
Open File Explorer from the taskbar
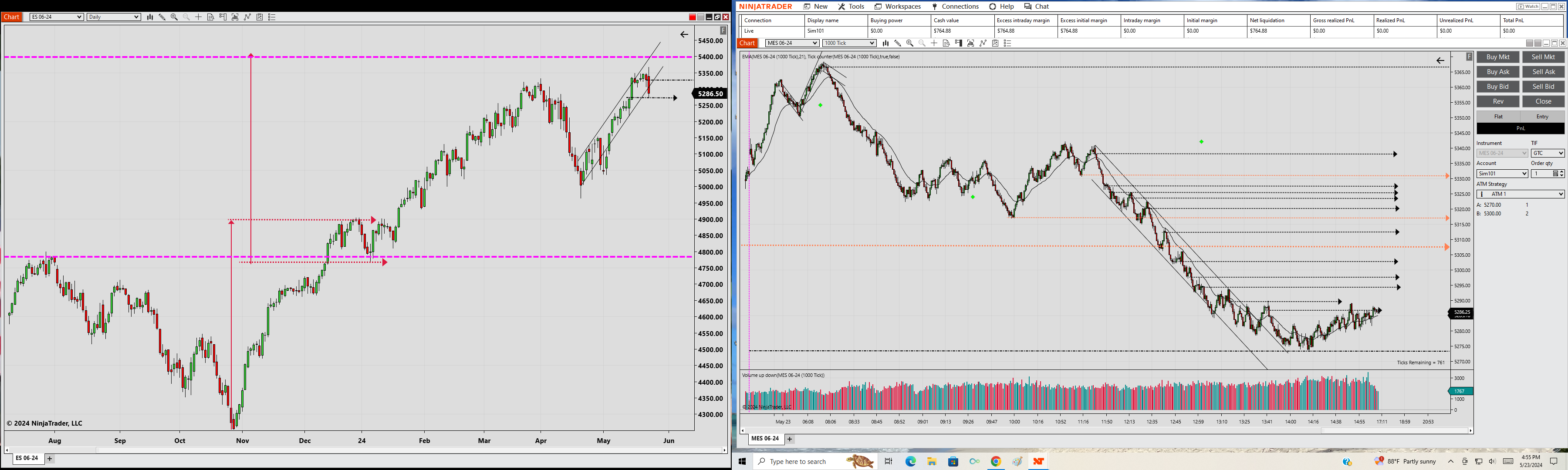(x=932, y=461)
